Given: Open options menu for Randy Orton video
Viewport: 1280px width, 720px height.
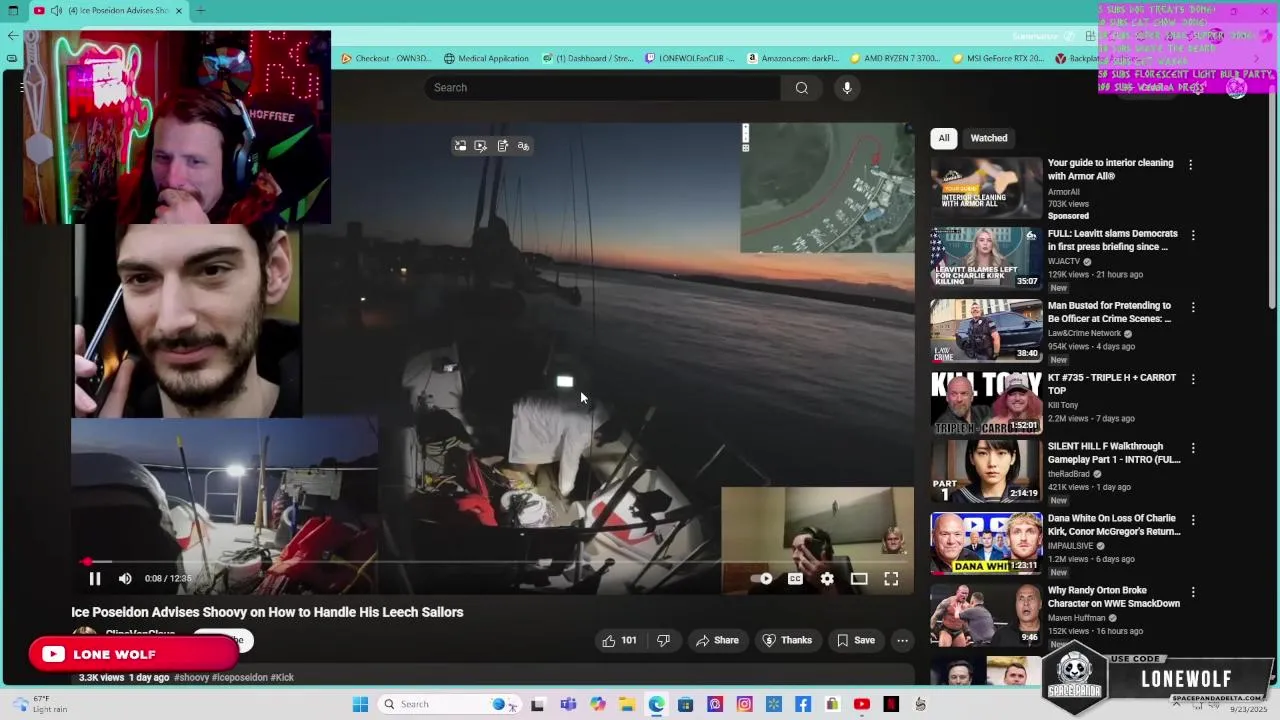Looking at the screenshot, I should point(1192,592).
